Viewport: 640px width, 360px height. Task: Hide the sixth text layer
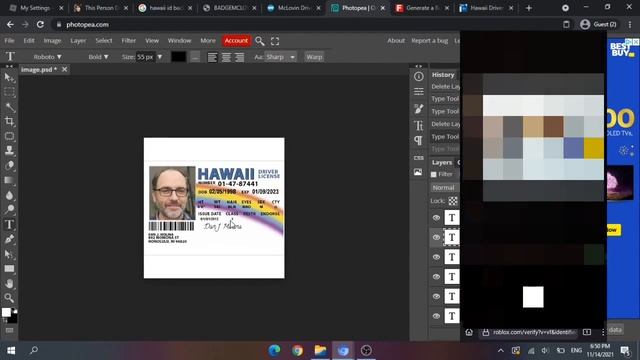(436, 316)
